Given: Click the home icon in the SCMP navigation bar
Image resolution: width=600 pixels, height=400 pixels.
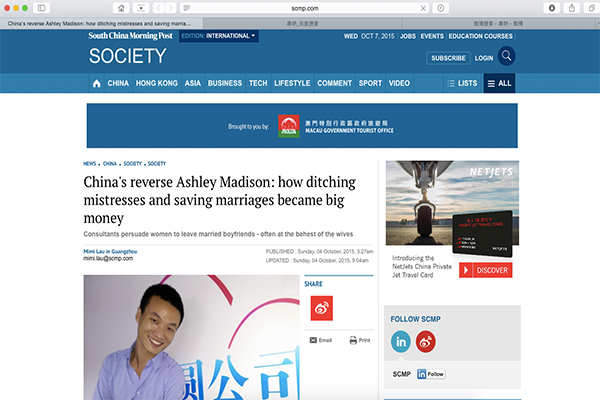Looking at the screenshot, I should pos(97,83).
